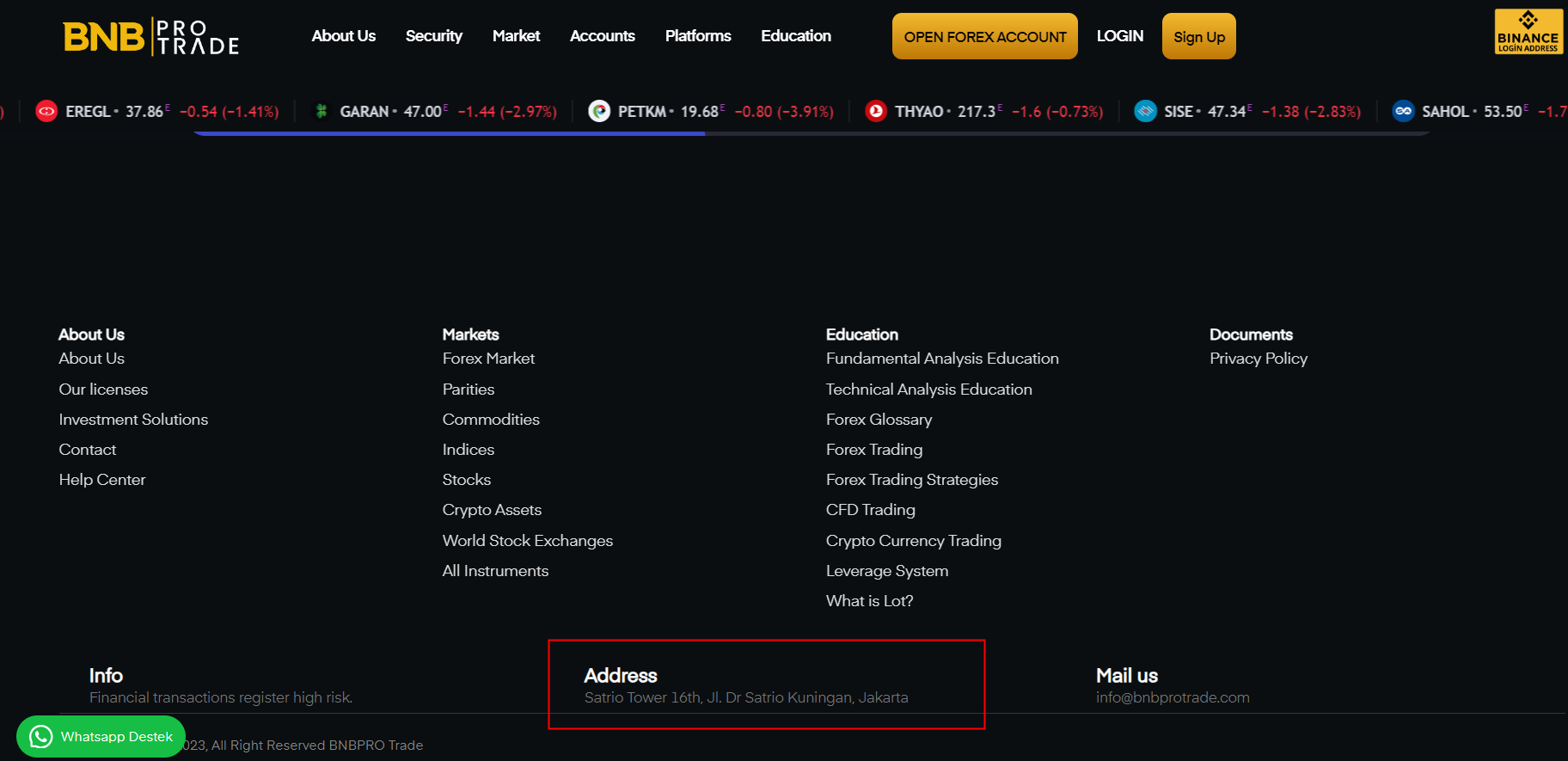
Task: Click the EREGL ticker logo icon
Action: (x=46, y=111)
